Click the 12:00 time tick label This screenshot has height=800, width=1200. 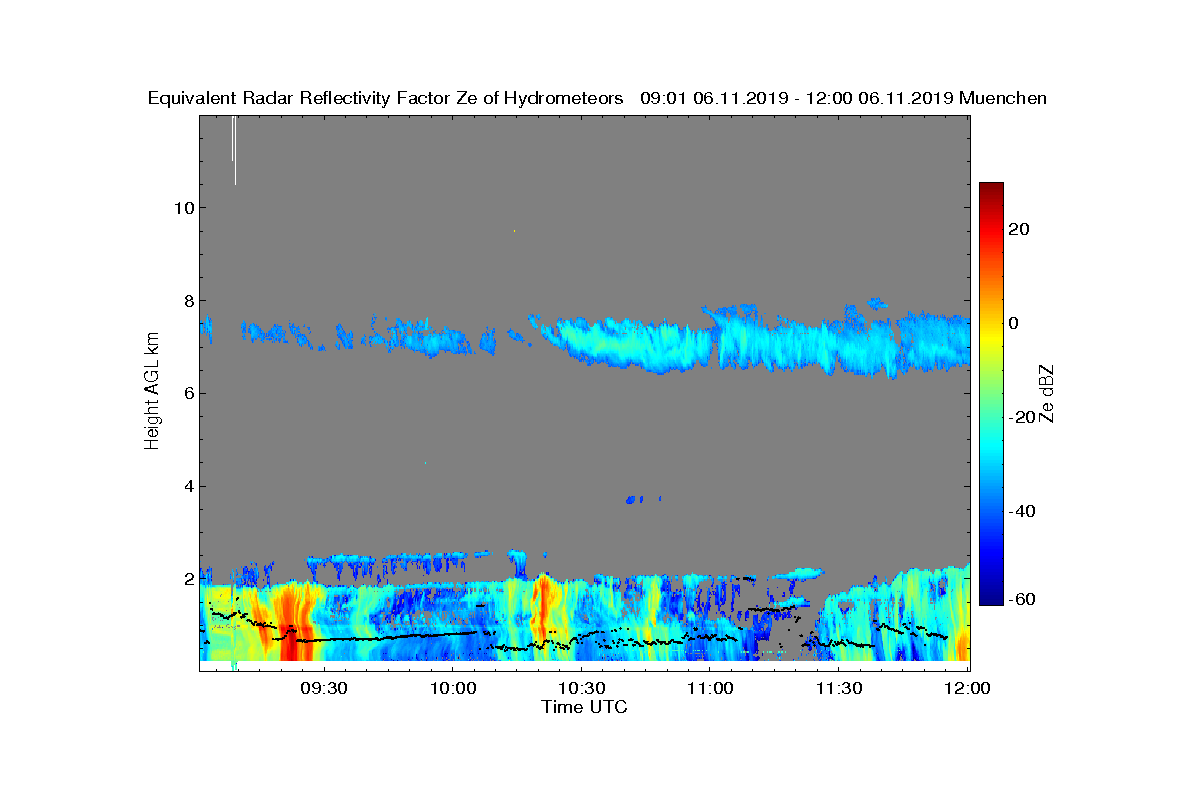click(966, 688)
